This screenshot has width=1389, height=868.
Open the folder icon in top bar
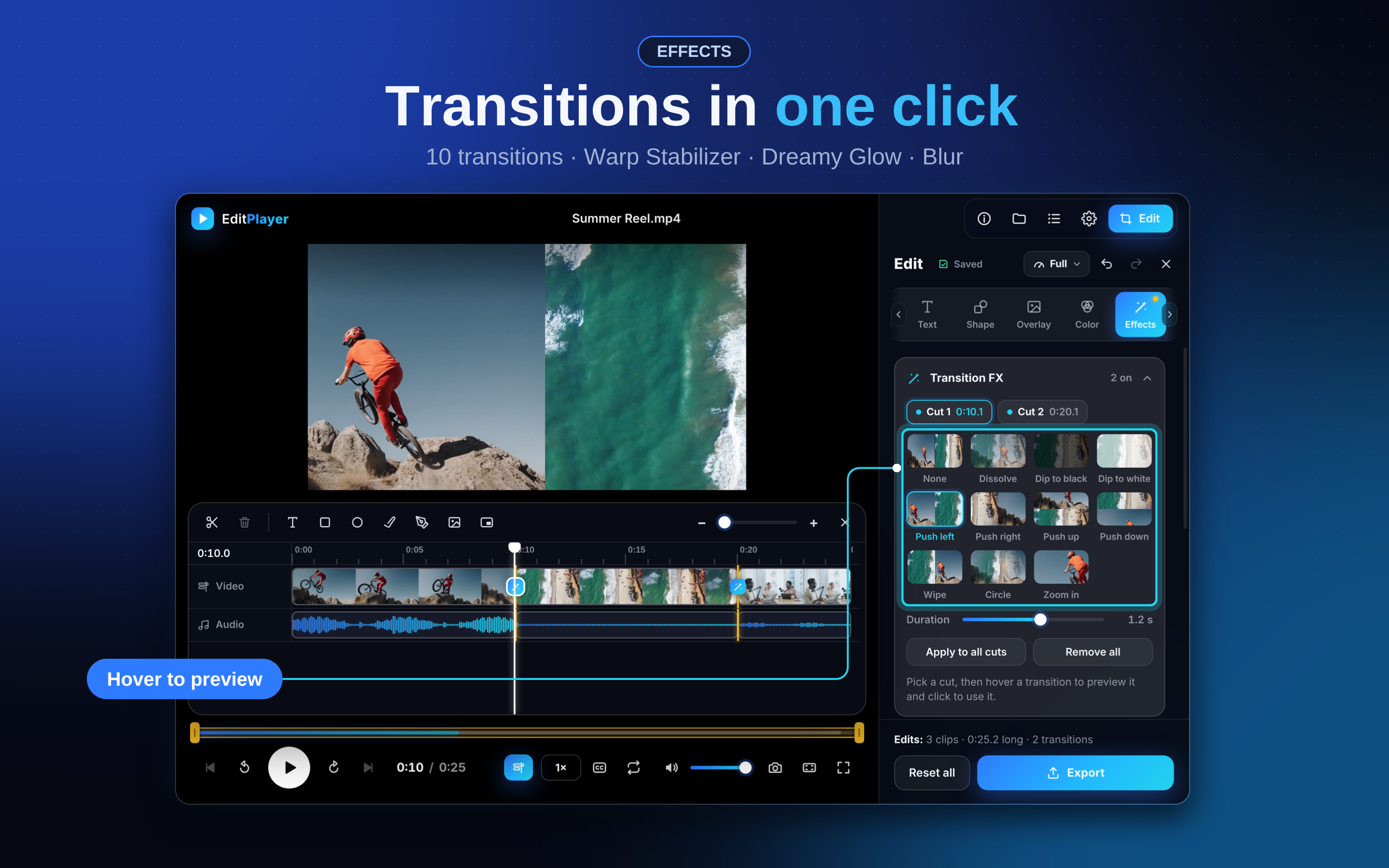tap(1019, 219)
